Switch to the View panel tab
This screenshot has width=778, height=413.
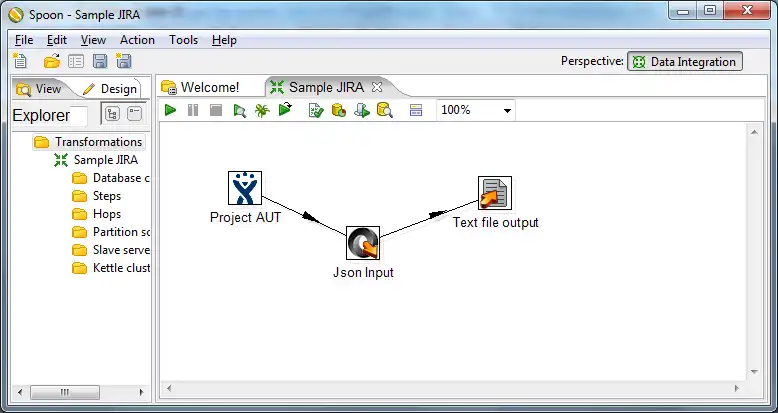40,89
